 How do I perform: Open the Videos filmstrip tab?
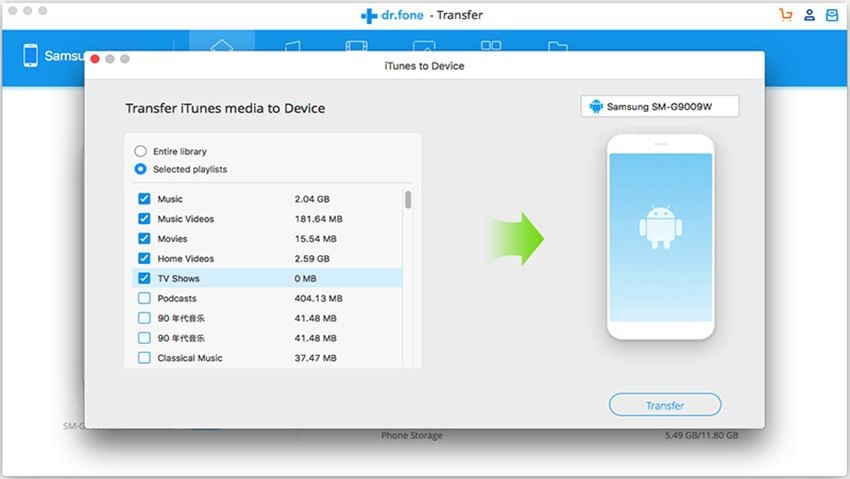(x=356, y=46)
